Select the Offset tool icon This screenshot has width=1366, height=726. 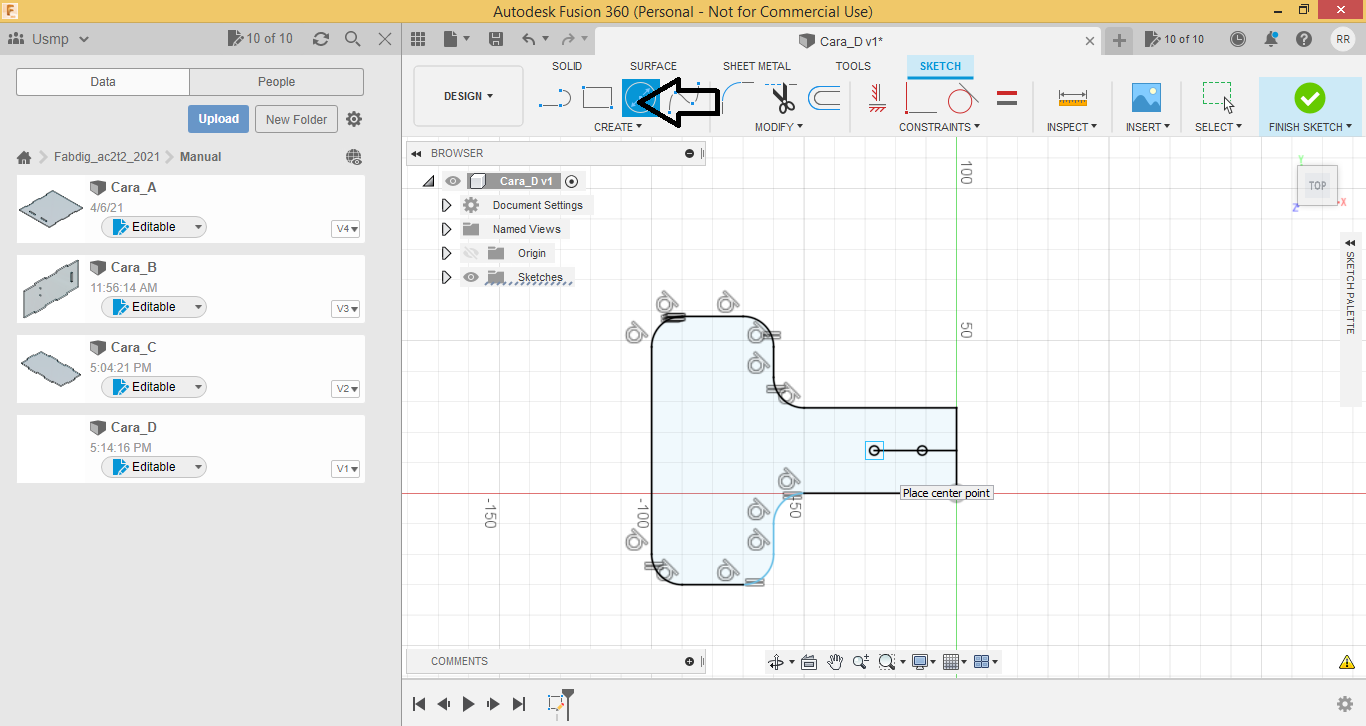[x=824, y=98]
